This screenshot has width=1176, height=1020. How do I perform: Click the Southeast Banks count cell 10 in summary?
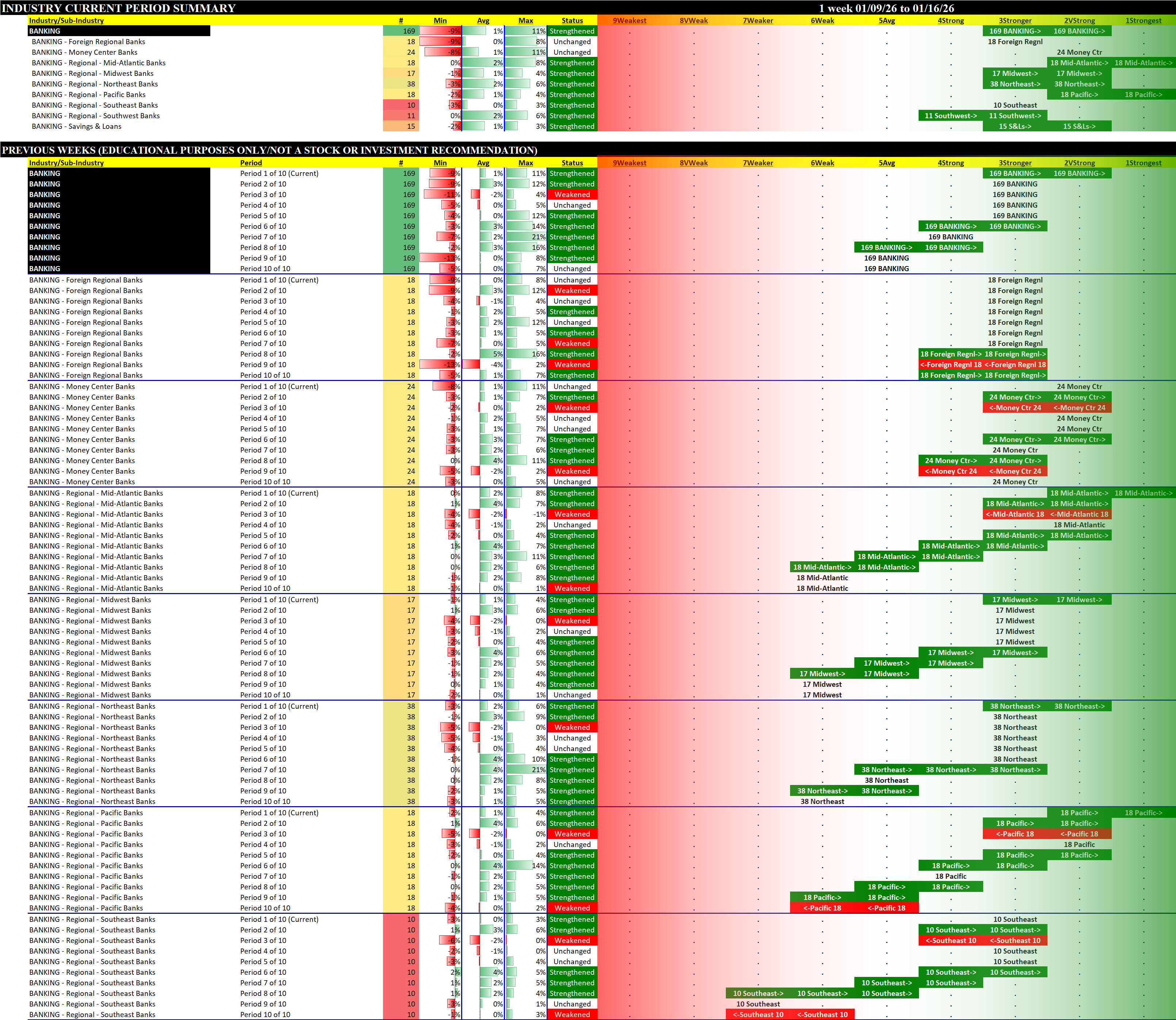coord(411,105)
